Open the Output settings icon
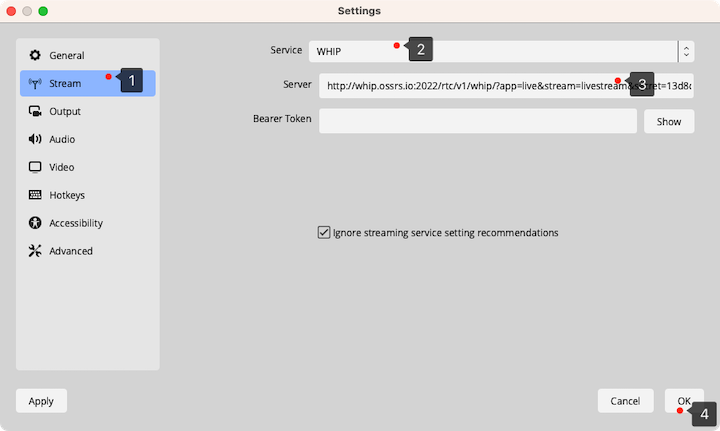Image resolution: width=720 pixels, height=431 pixels. point(35,112)
